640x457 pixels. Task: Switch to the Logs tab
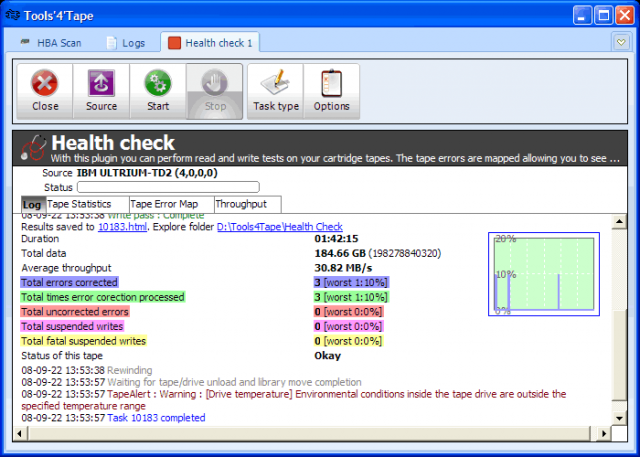[124, 43]
